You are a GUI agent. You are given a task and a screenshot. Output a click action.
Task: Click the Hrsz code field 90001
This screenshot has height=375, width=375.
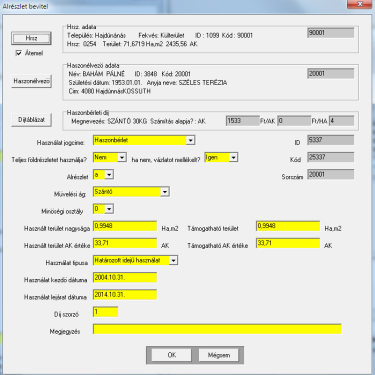point(331,33)
